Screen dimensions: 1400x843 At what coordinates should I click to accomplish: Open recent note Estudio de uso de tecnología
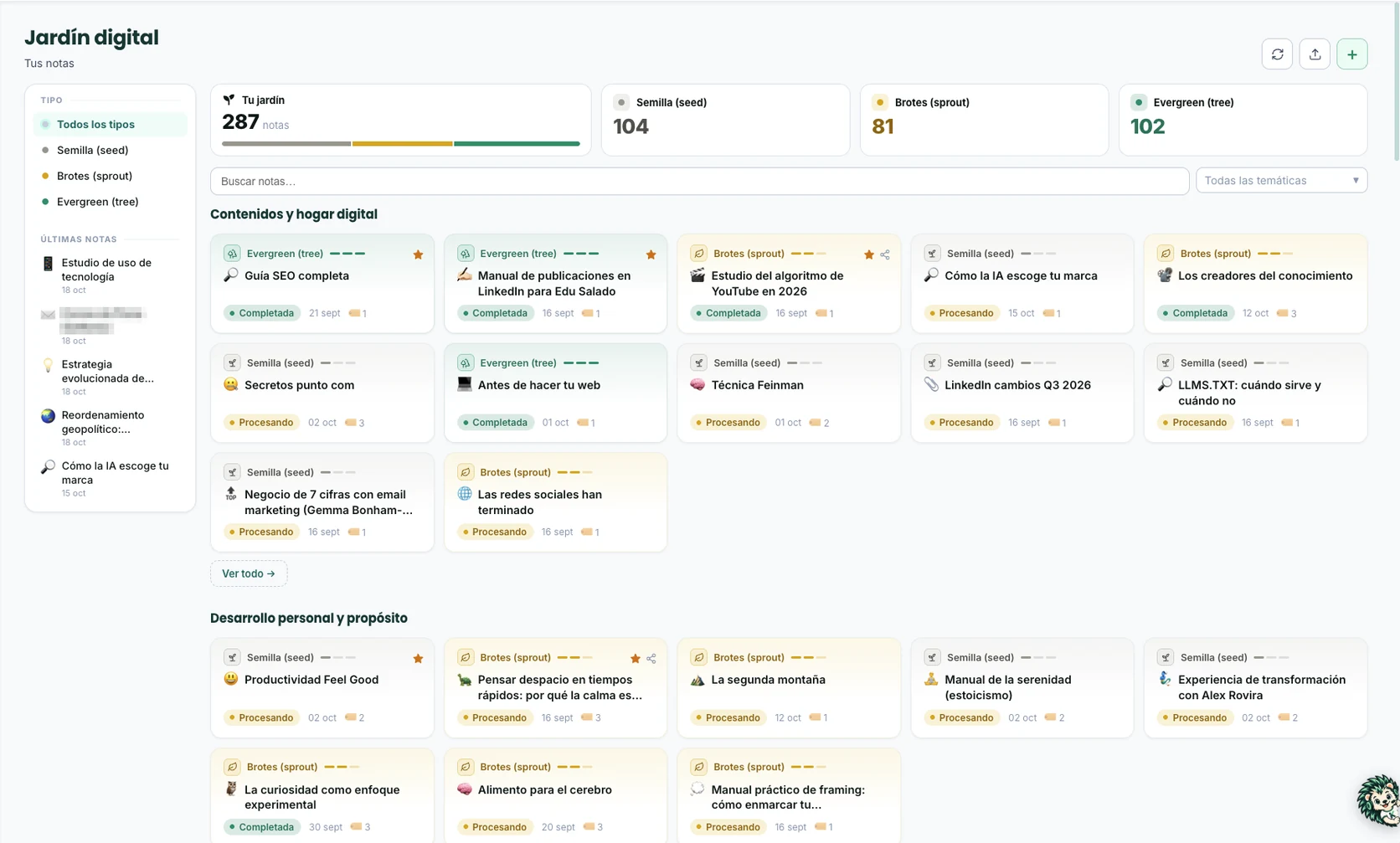pyautogui.click(x=111, y=275)
